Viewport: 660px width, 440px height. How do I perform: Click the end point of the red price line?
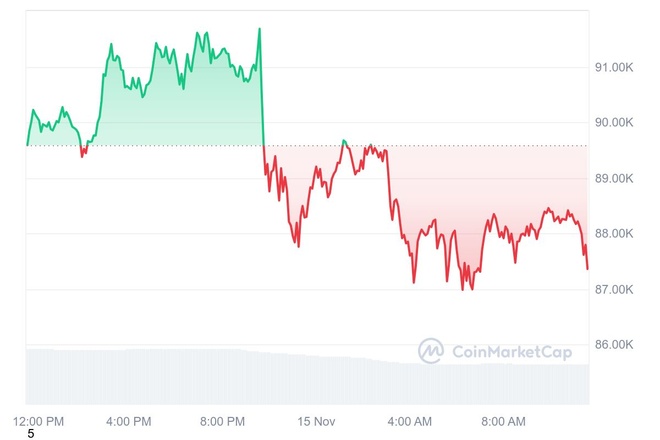tap(587, 268)
